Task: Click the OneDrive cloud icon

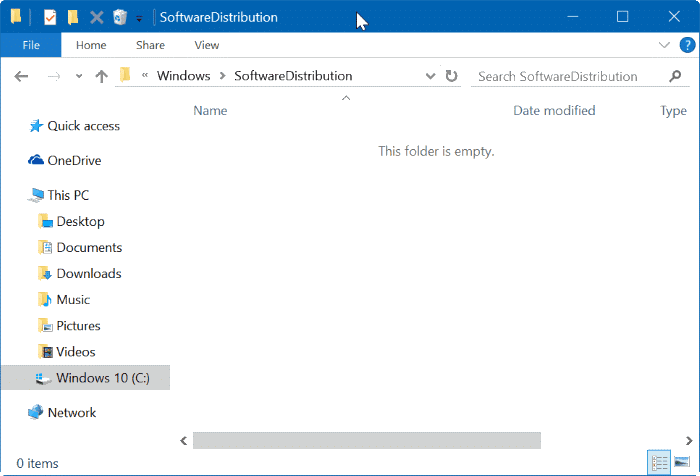Action: coord(36,159)
